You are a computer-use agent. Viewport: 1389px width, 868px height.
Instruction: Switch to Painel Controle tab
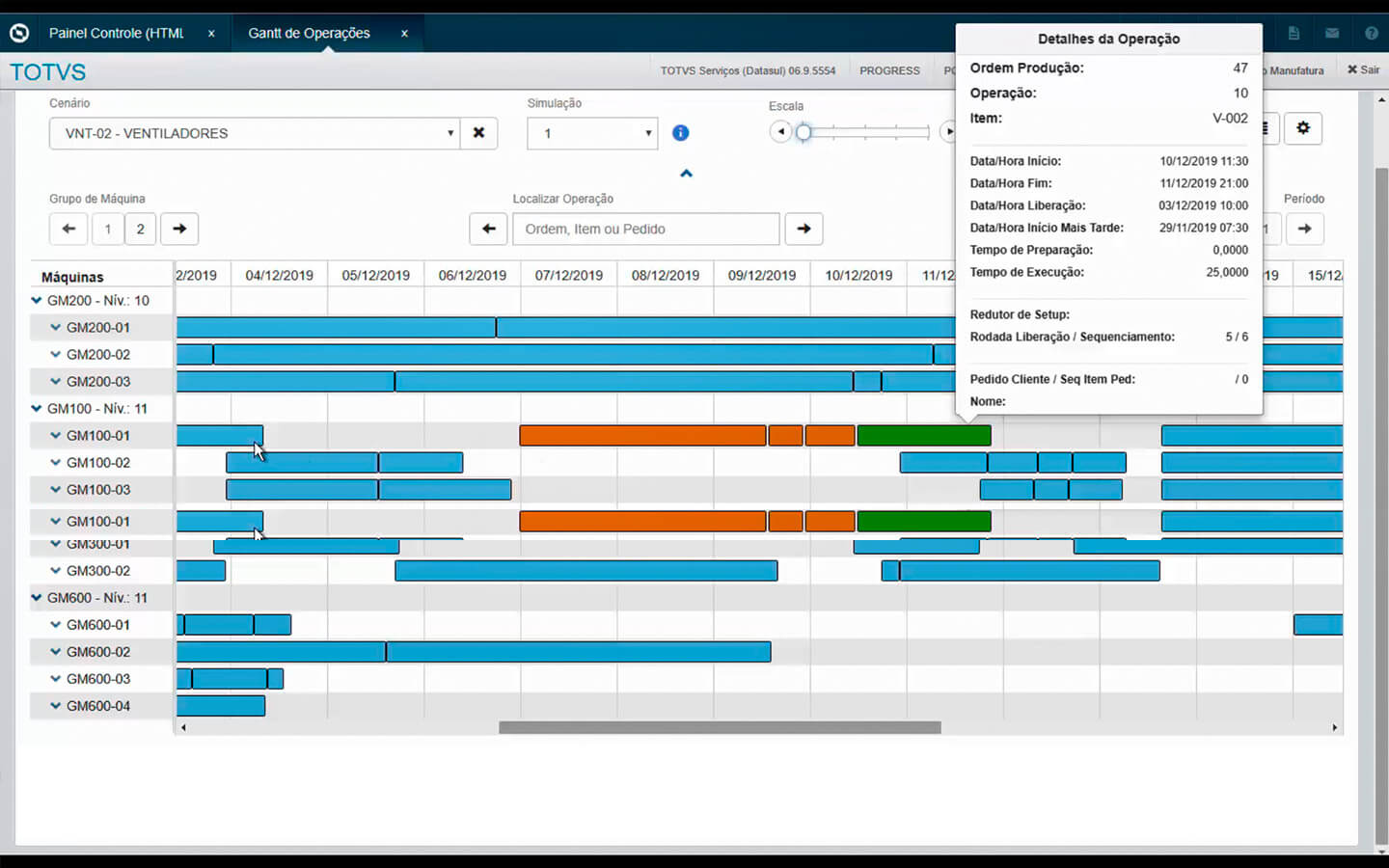point(116,33)
